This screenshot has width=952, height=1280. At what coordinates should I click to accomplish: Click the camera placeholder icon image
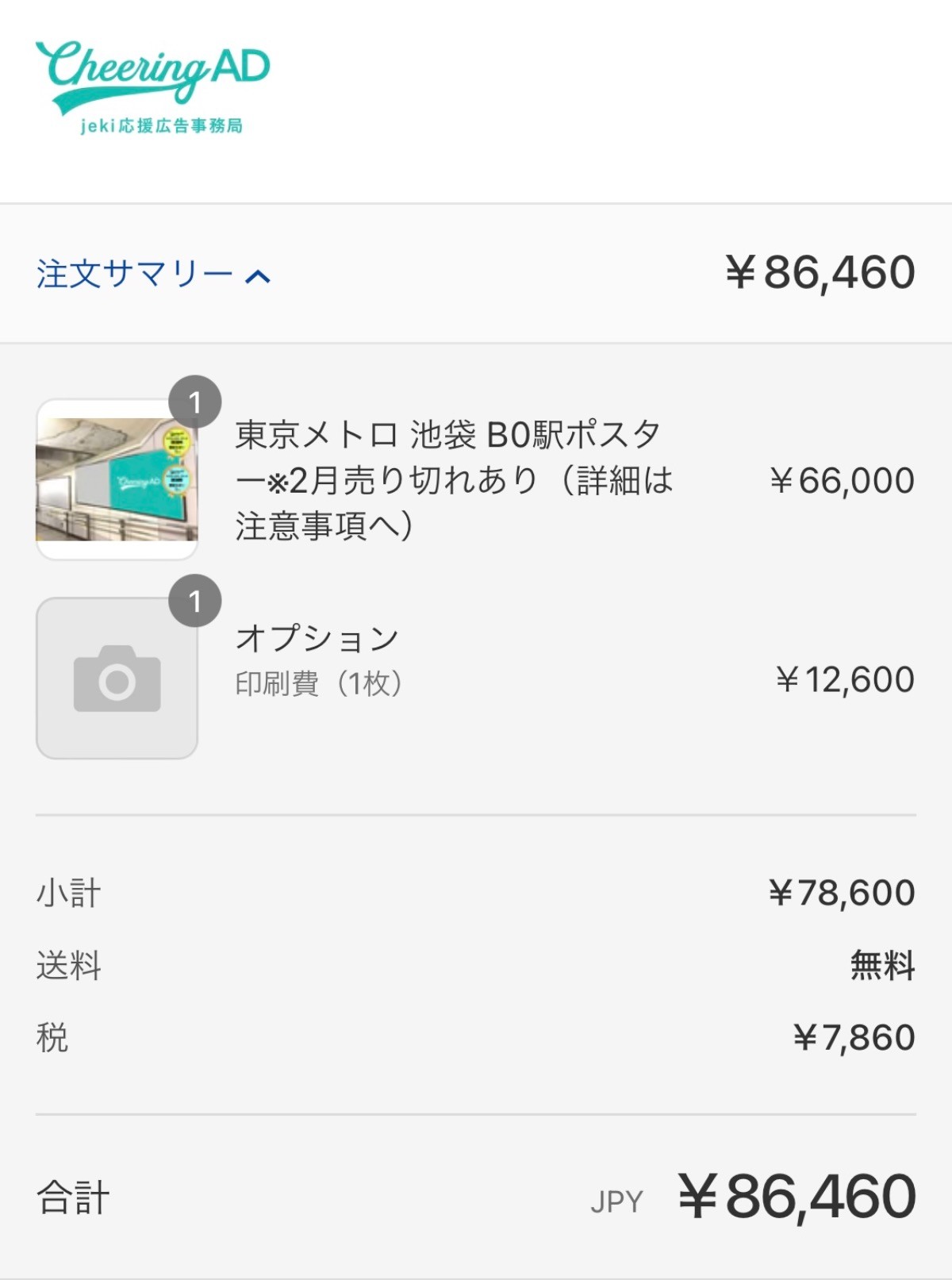117,678
